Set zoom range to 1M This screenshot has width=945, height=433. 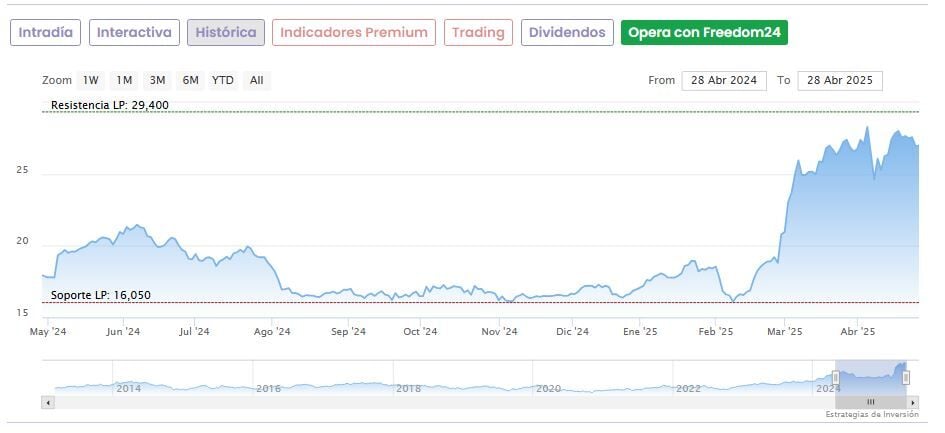[x=124, y=80]
